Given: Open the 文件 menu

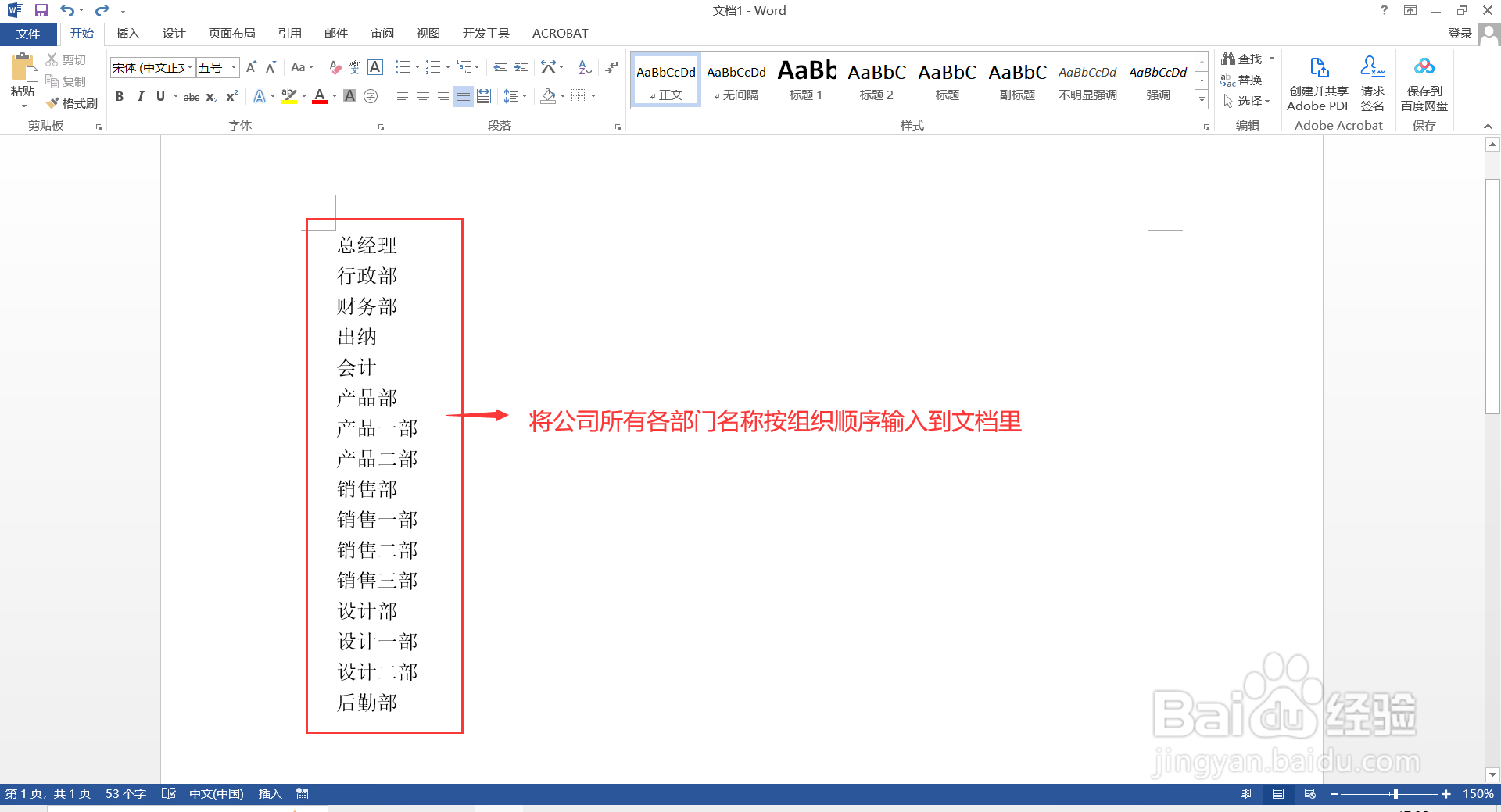Looking at the screenshot, I should point(28,34).
